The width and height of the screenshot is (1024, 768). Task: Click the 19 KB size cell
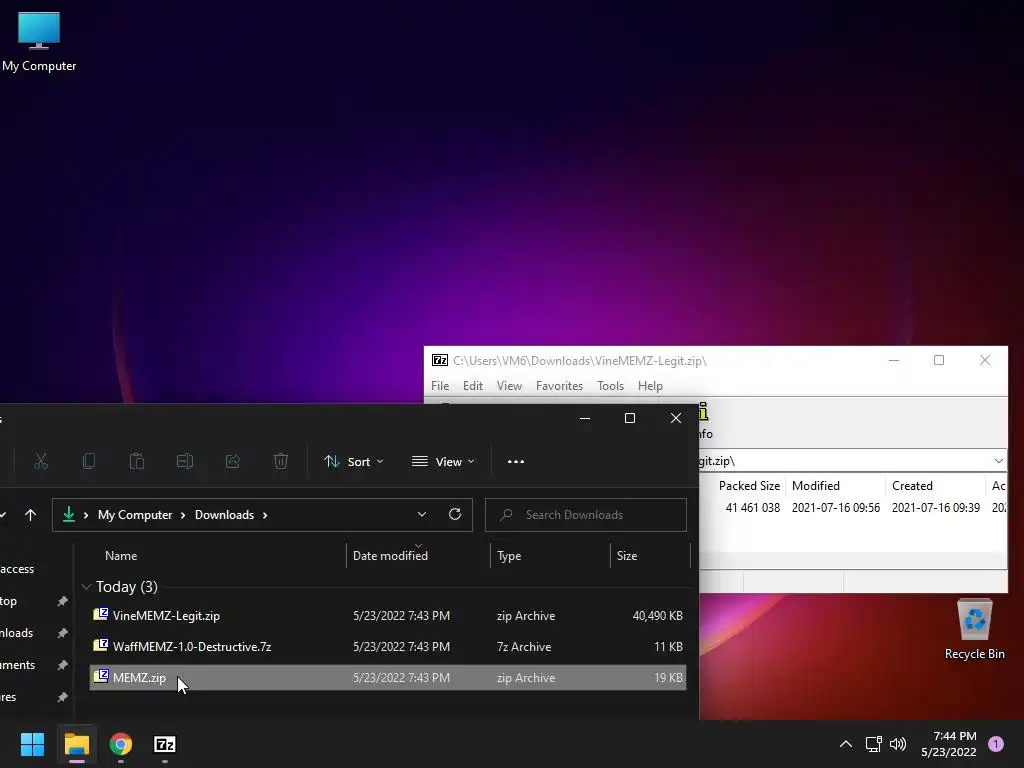(668, 678)
